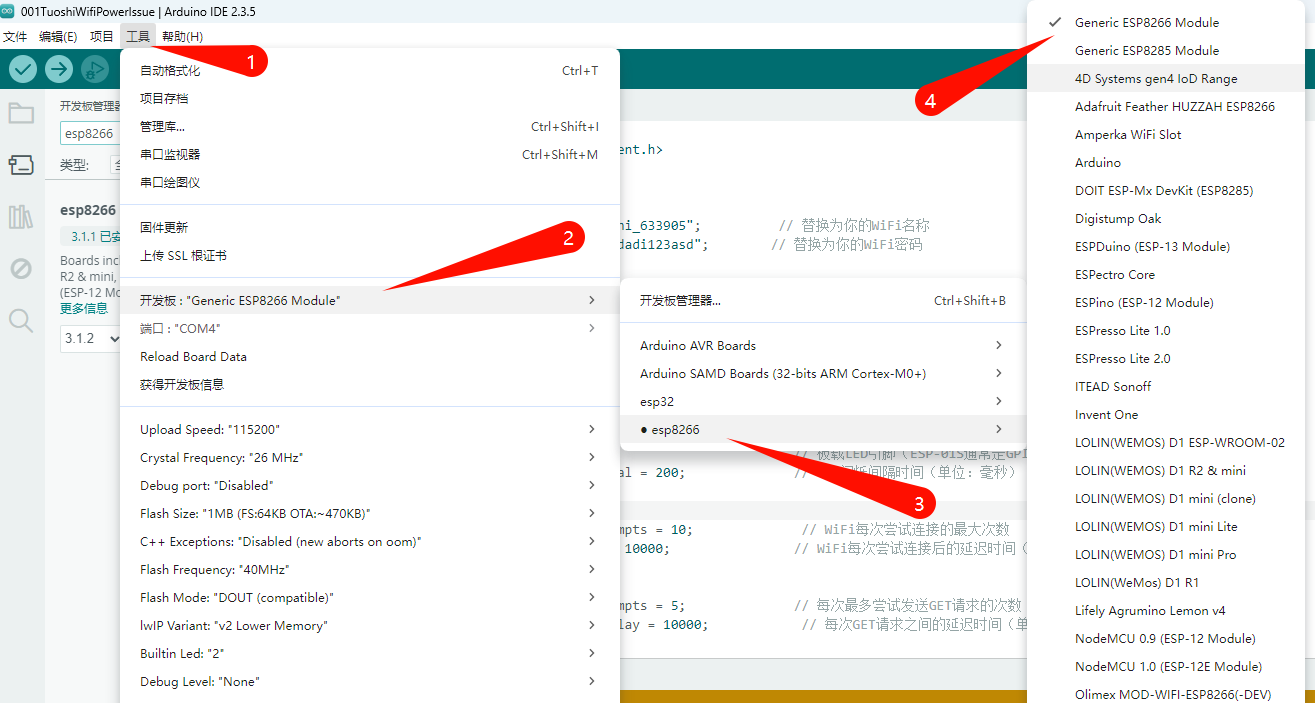Select 4D Systems gen4 IoD Range
This screenshot has height=703, width=1315.
coord(1166,79)
